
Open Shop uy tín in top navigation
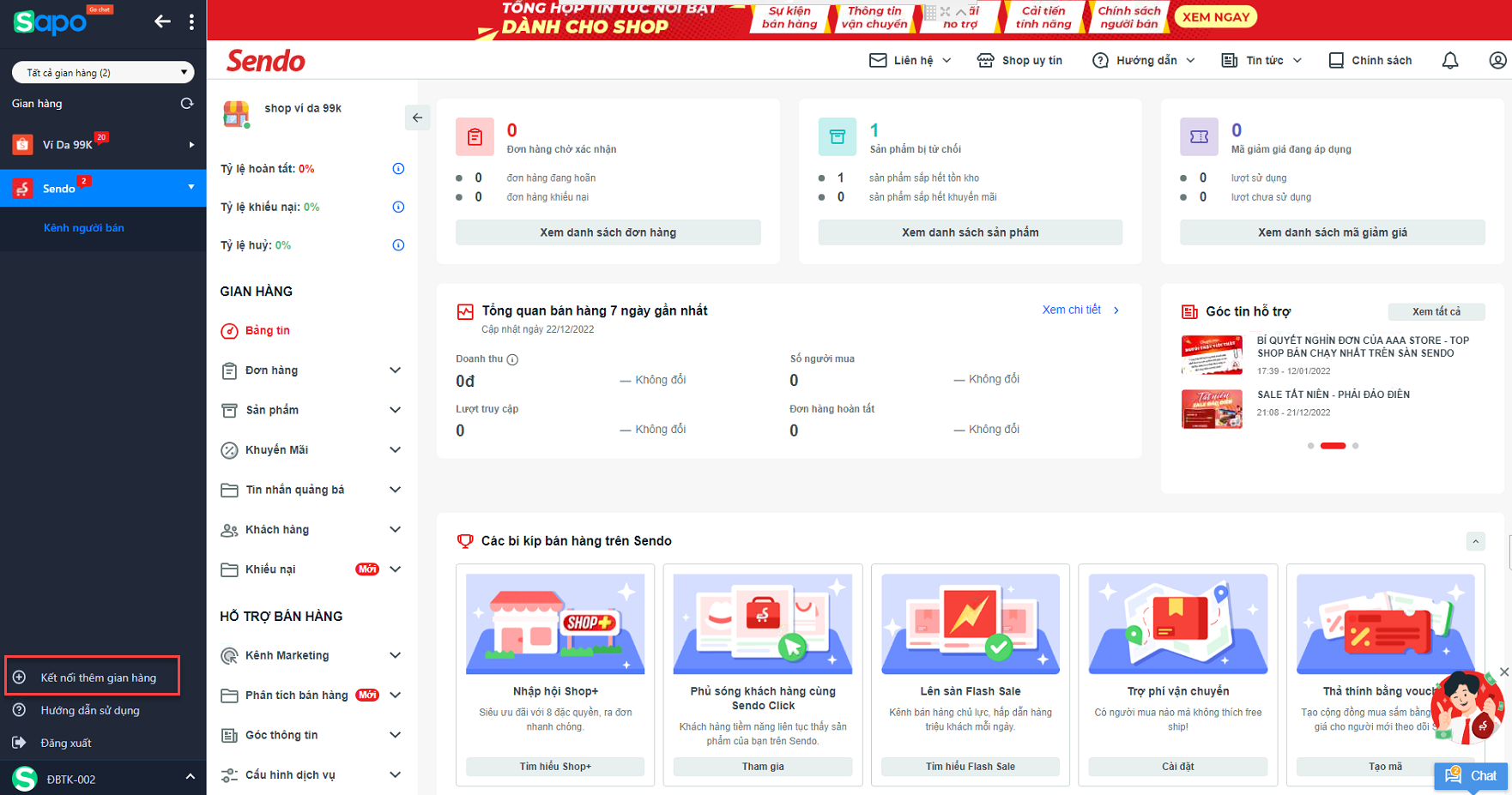coord(1019,61)
